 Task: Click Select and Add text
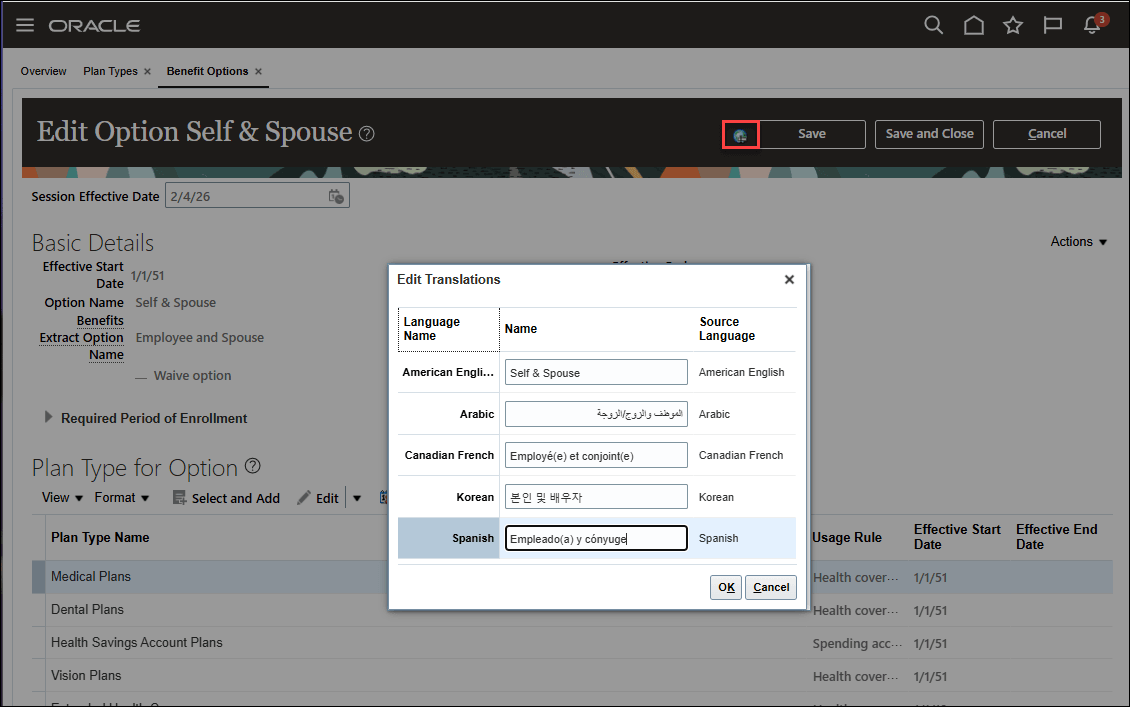(236, 499)
